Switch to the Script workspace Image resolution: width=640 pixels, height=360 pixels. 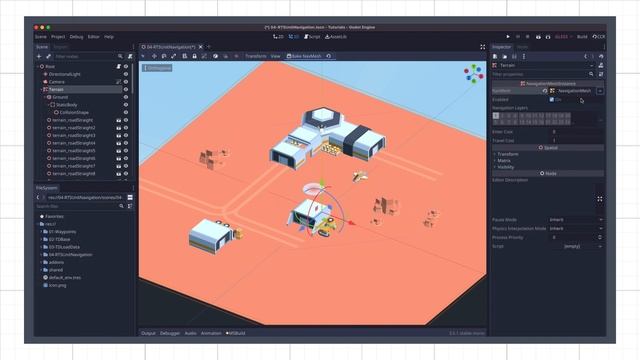point(312,37)
